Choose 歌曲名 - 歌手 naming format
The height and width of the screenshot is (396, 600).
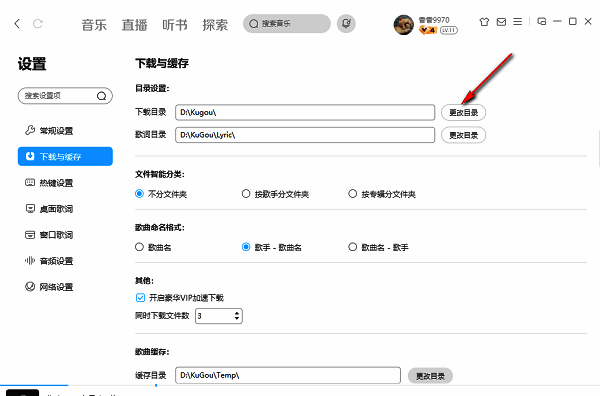click(378, 247)
